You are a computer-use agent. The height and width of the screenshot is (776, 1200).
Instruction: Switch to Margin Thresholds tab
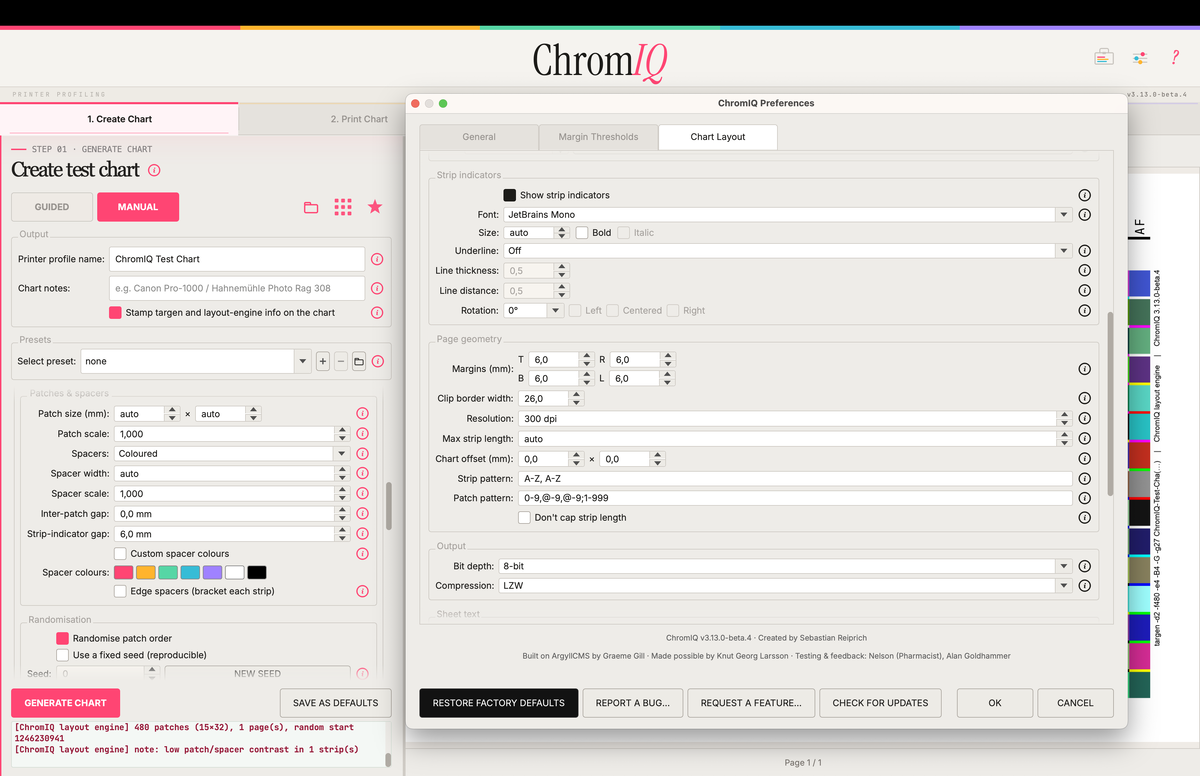click(x=598, y=137)
